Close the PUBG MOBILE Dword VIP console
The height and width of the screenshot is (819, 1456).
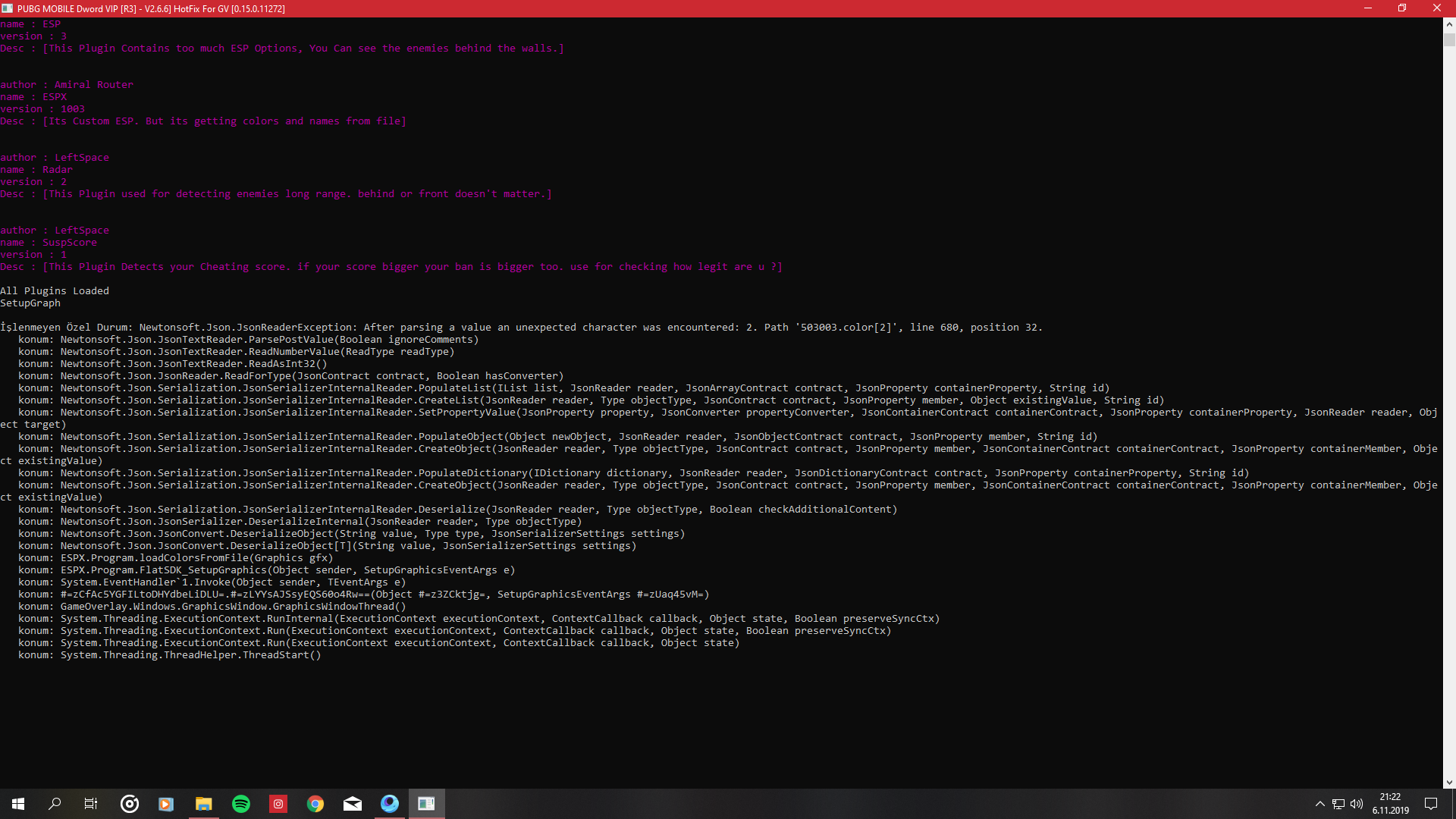[x=1437, y=8]
